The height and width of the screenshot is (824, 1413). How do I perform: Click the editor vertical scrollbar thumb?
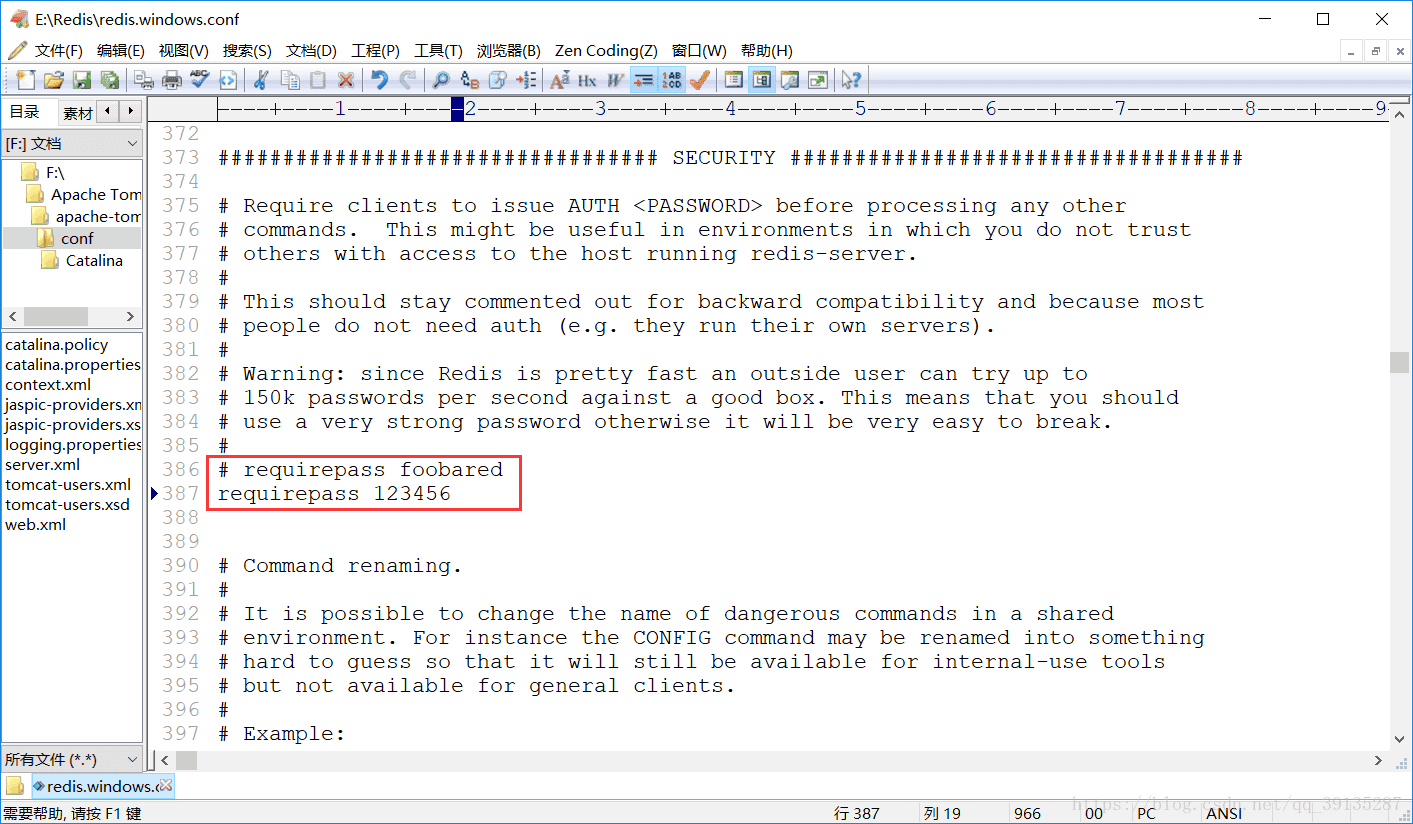[x=1399, y=362]
